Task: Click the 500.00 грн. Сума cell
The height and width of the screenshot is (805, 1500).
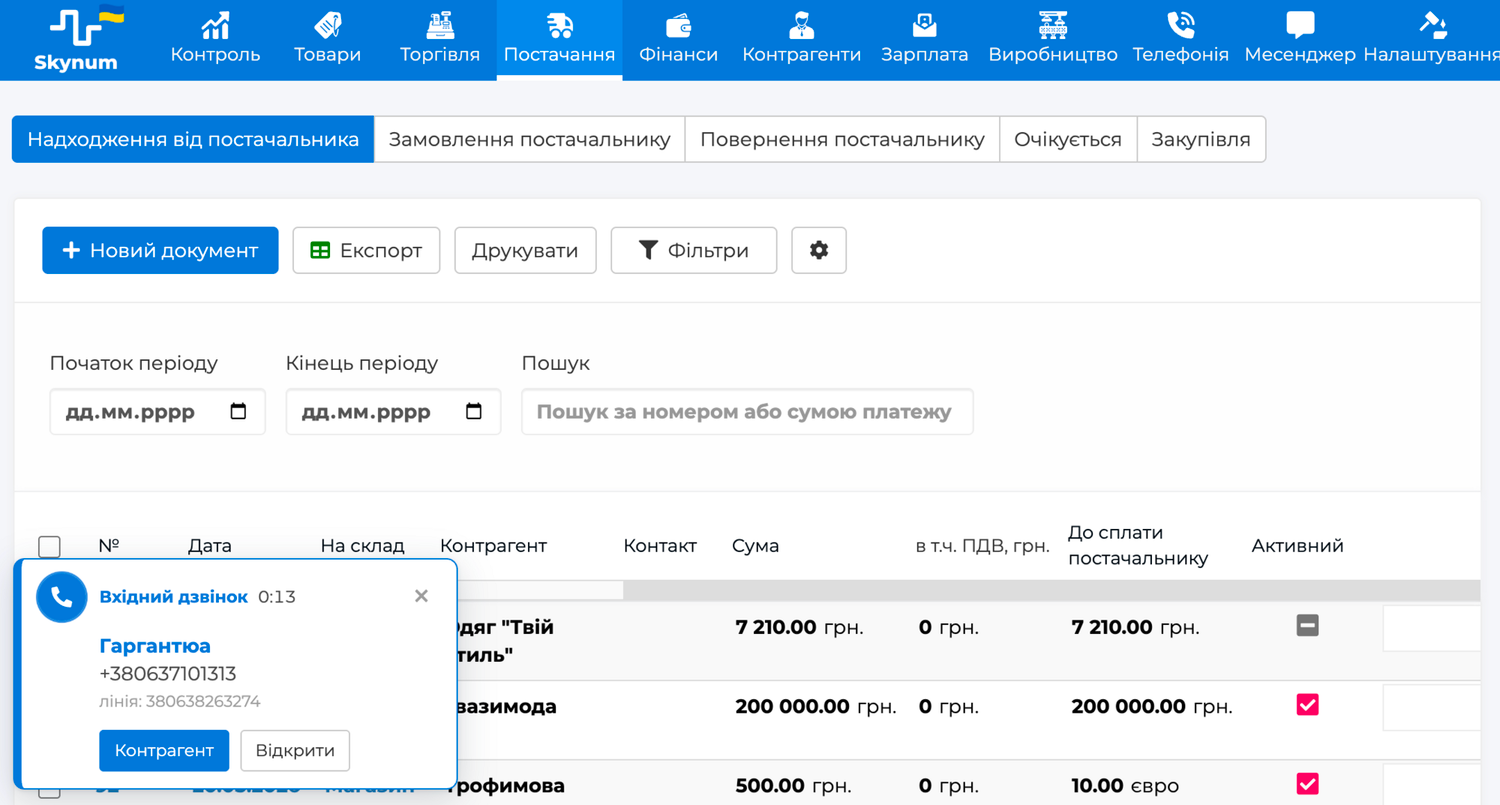Action: click(793, 785)
